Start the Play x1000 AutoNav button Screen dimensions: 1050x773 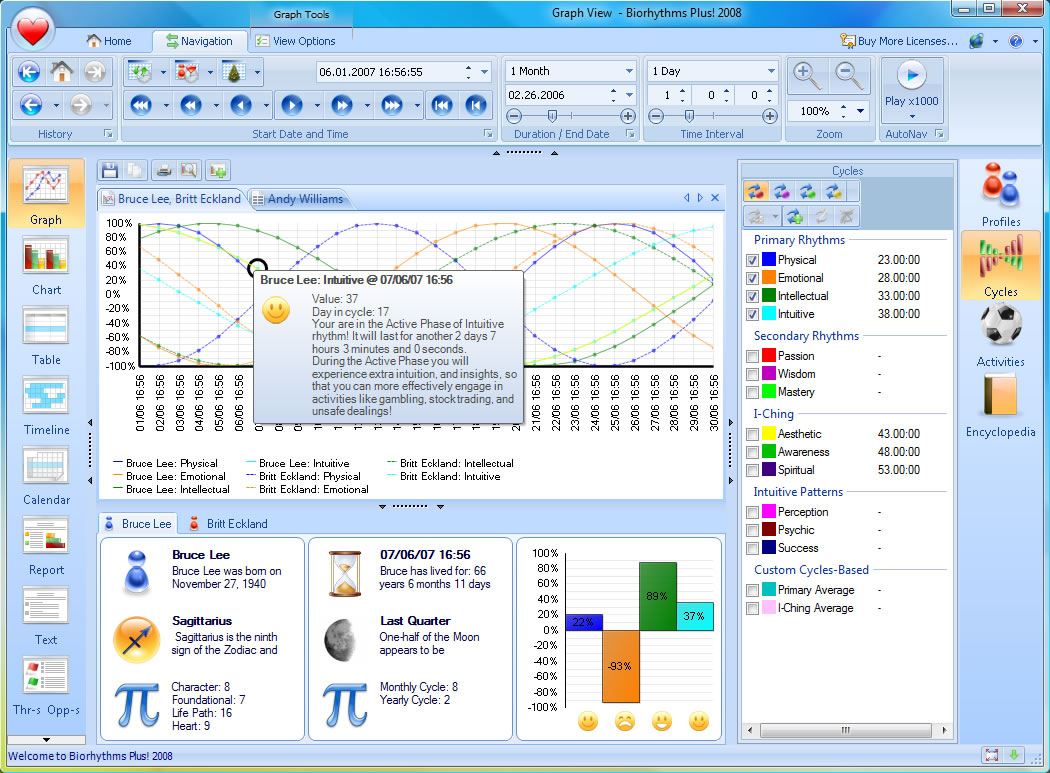911,84
